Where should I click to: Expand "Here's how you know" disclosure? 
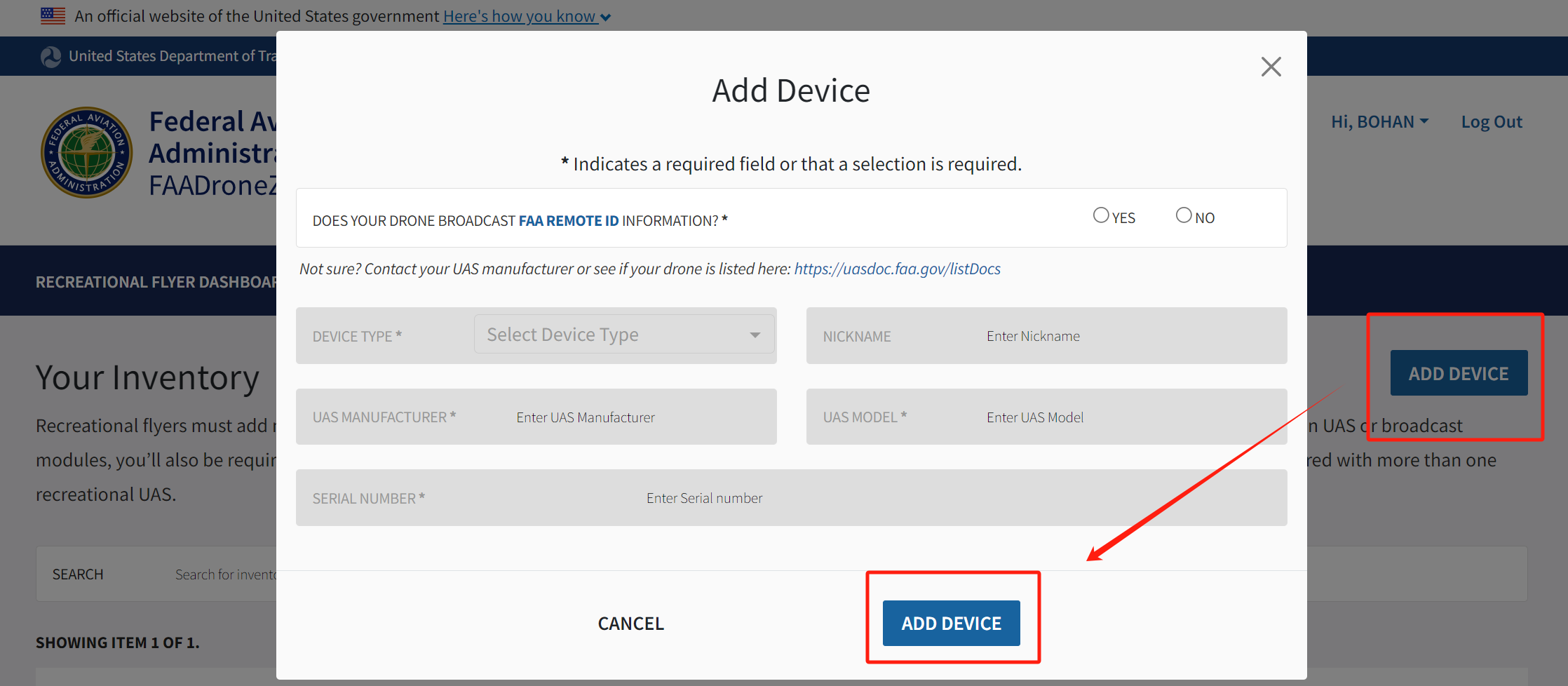(x=526, y=16)
